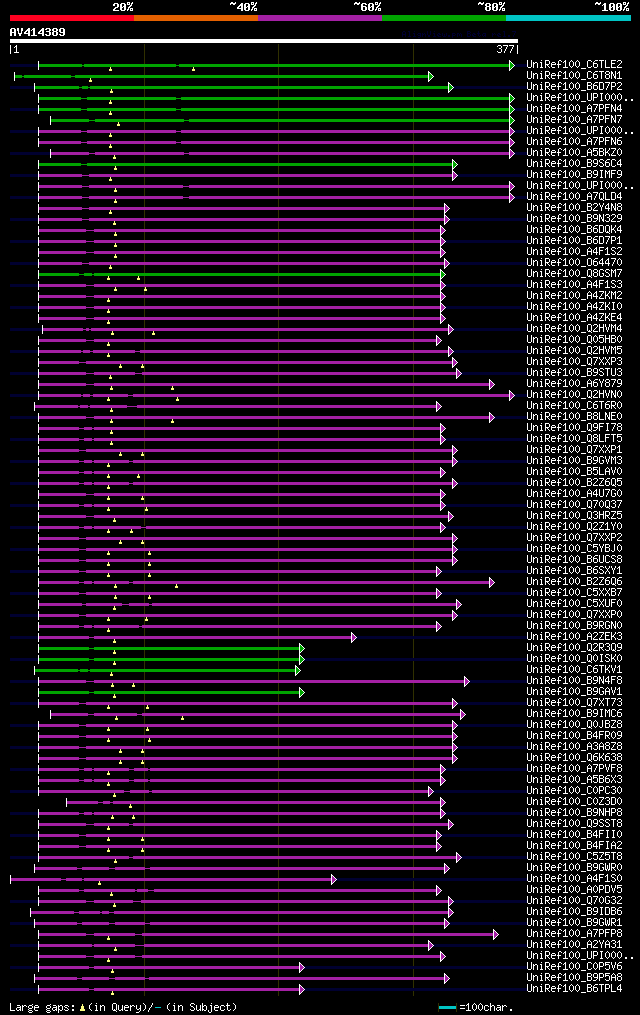Click the UniRef100_C5YBJ0 label
This screenshot has width=640, height=1015.
(x=574, y=549)
